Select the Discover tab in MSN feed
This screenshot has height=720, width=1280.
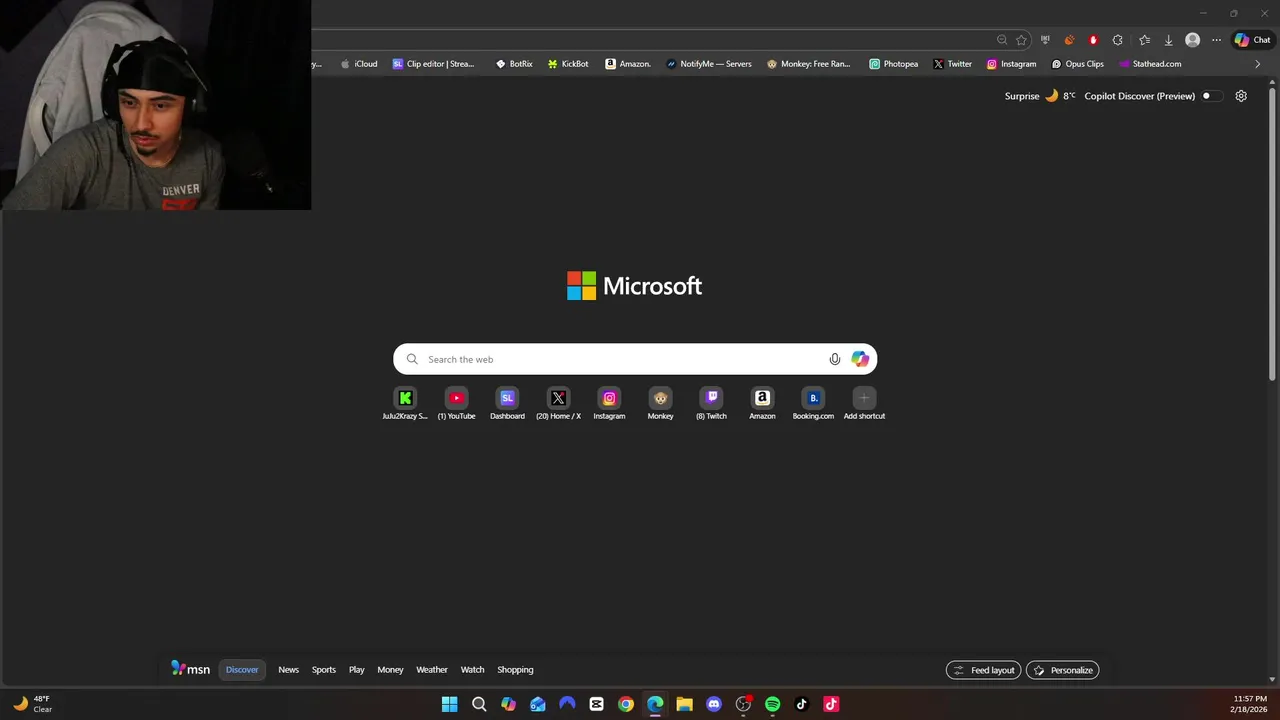click(242, 670)
